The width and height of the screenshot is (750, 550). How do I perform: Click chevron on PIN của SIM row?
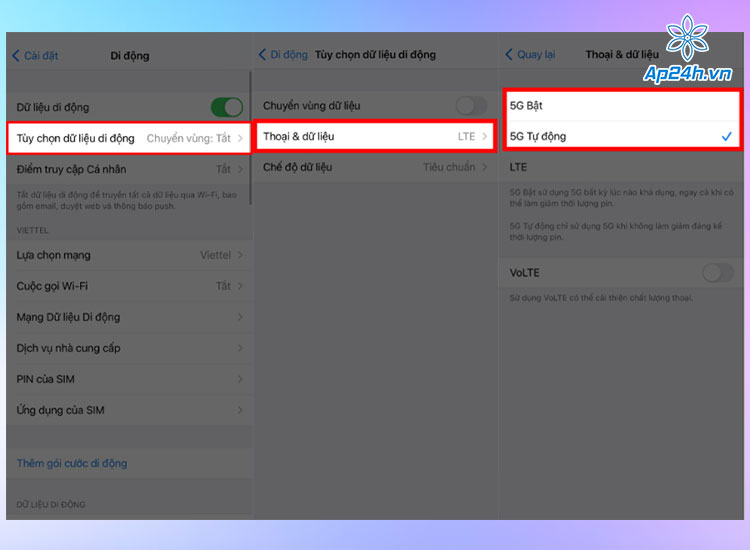pyautogui.click(x=240, y=379)
